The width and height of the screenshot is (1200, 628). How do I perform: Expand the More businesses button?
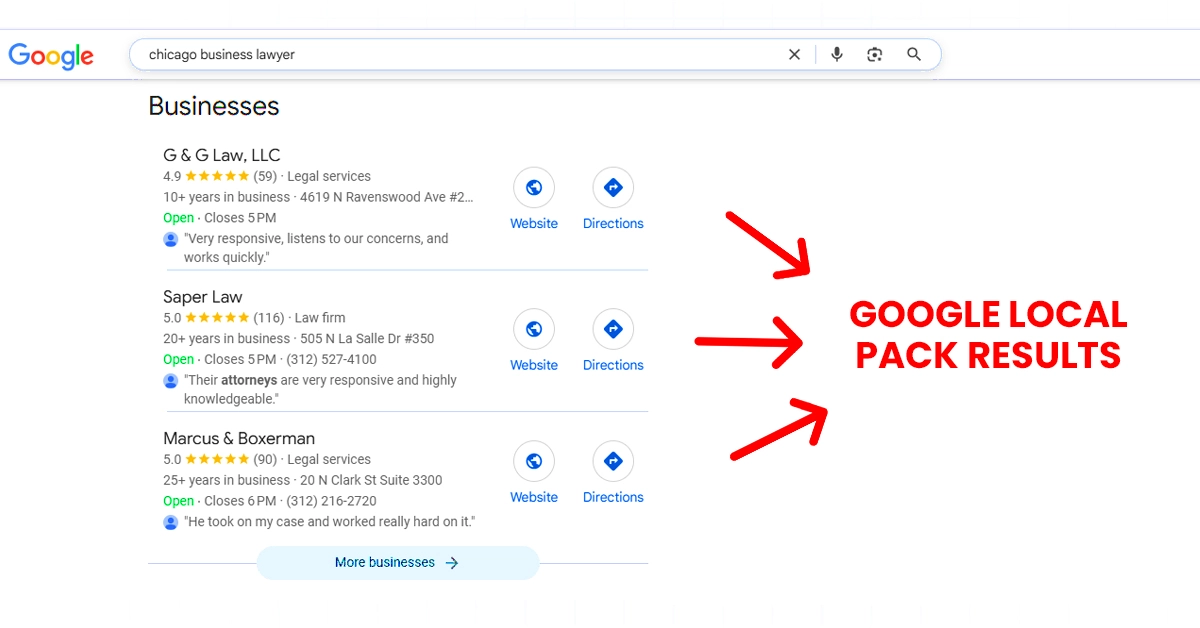point(397,563)
